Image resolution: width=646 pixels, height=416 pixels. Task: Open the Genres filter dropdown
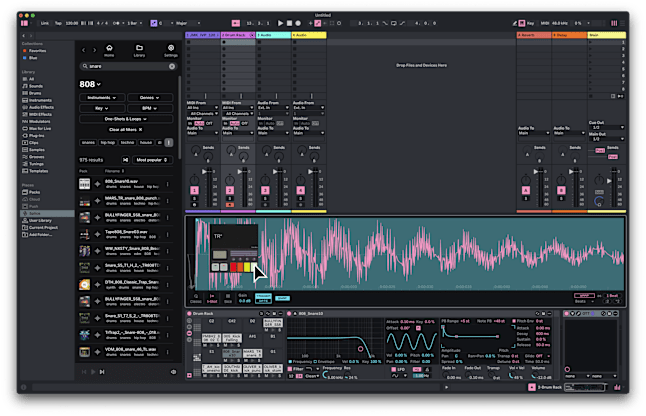tap(148, 97)
